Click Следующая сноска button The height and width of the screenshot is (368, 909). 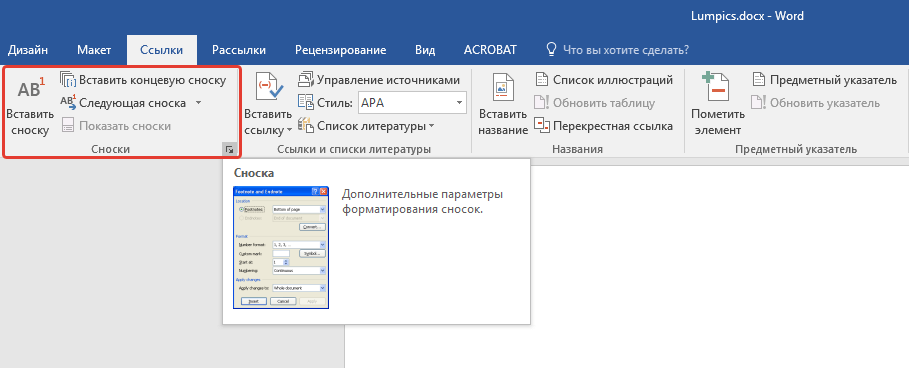click(x=123, y=103)
